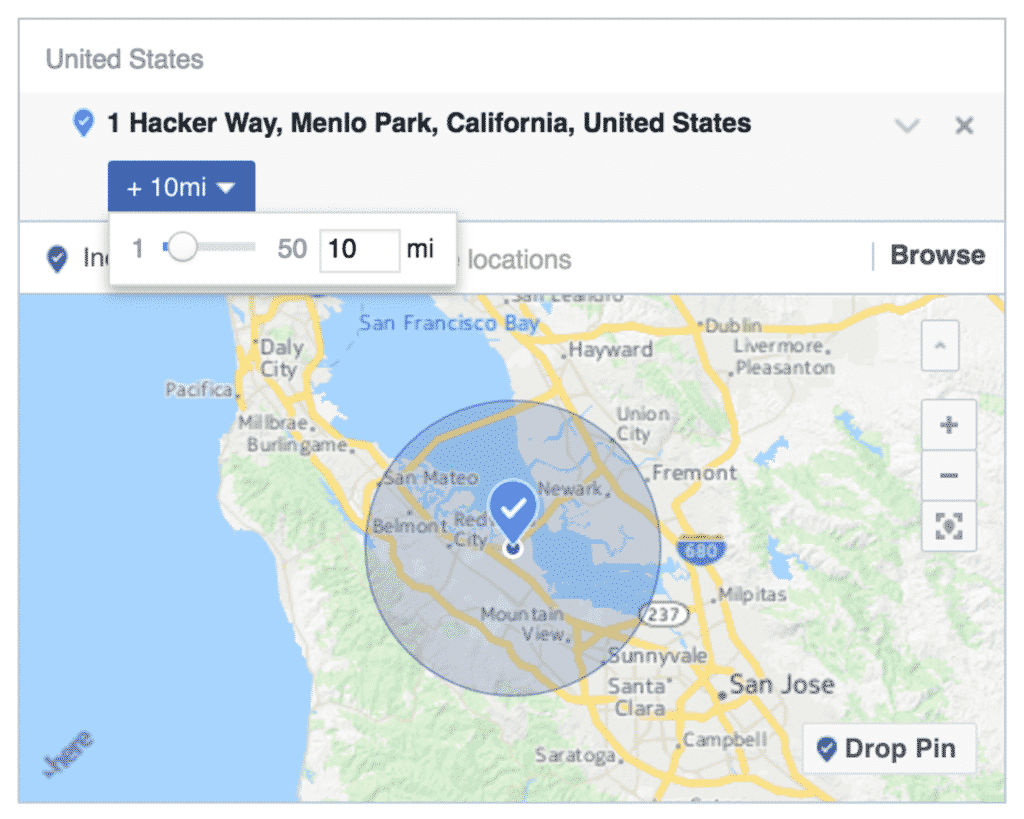Expand the chevron next to Hacker Way address
The image size is (1024, 819).
(x=906, y=125)
